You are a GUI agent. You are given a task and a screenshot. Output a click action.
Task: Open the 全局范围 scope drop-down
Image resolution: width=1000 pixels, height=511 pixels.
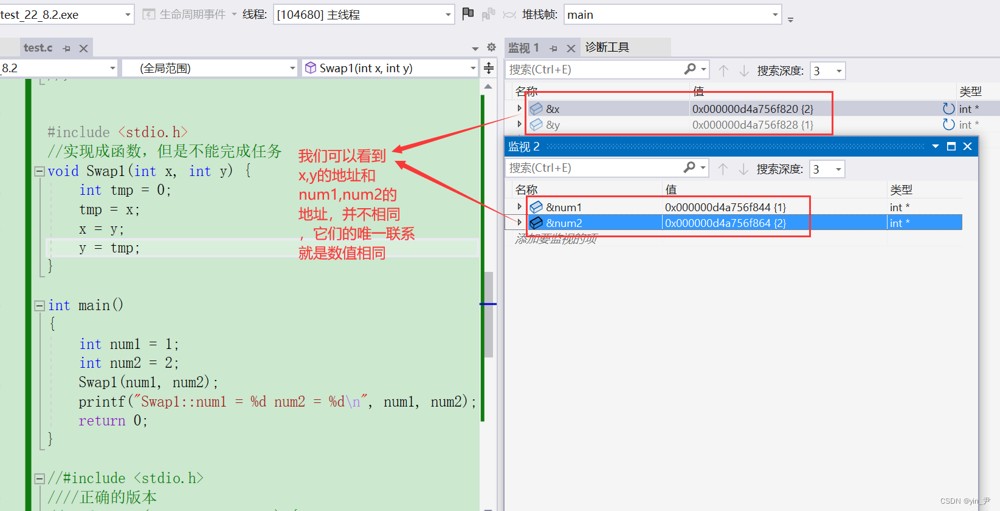coord(292,68)
